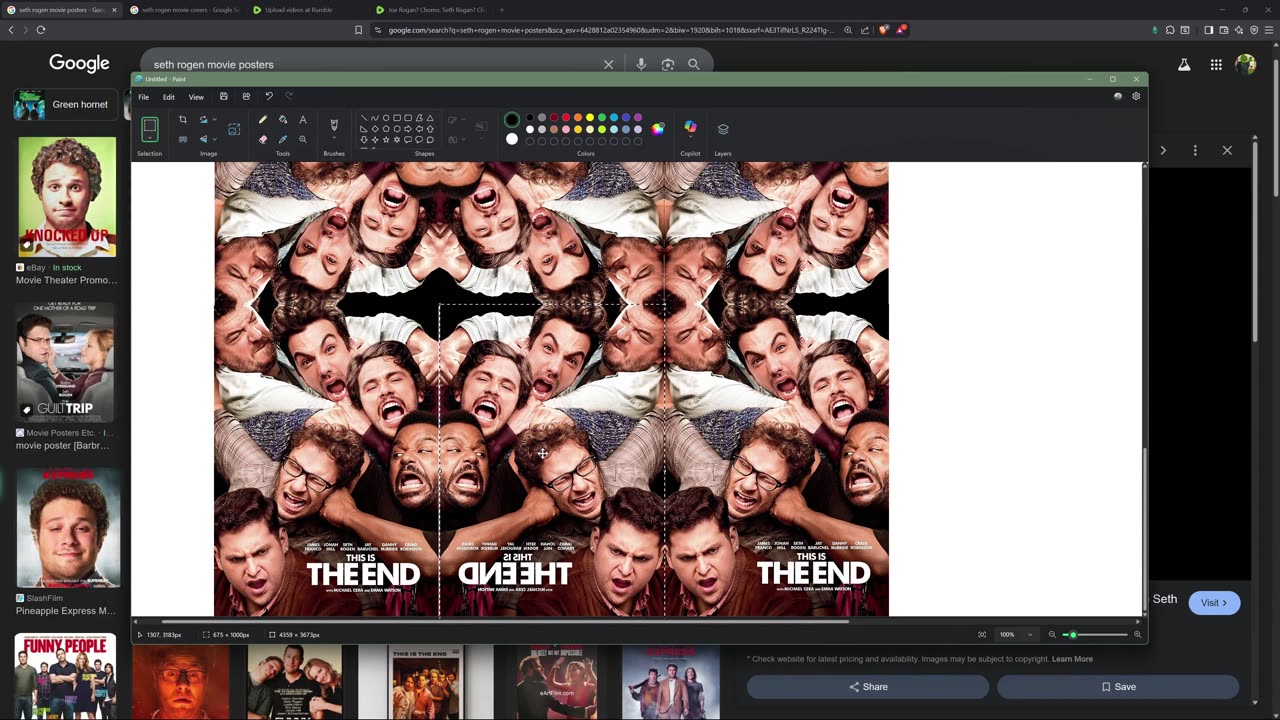Viewport: 1280px width, 720px height.
Task: Activate the Magnifier tool
Action: 303,139
